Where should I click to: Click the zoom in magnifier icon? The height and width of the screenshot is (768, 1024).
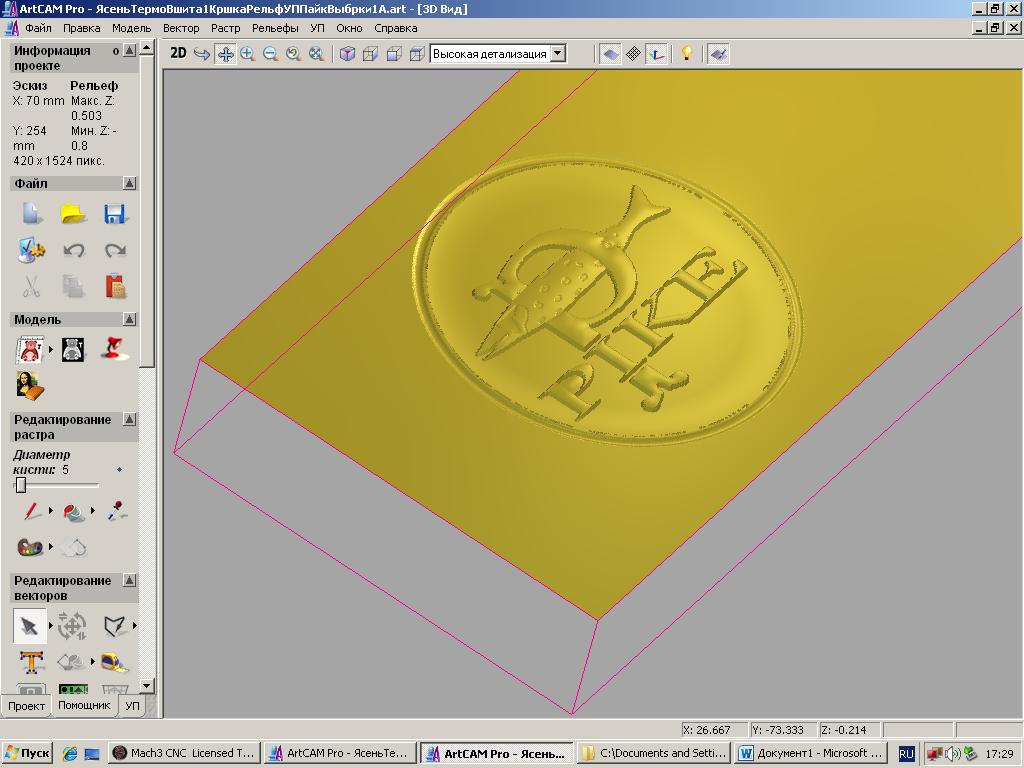tap(248, 54)
